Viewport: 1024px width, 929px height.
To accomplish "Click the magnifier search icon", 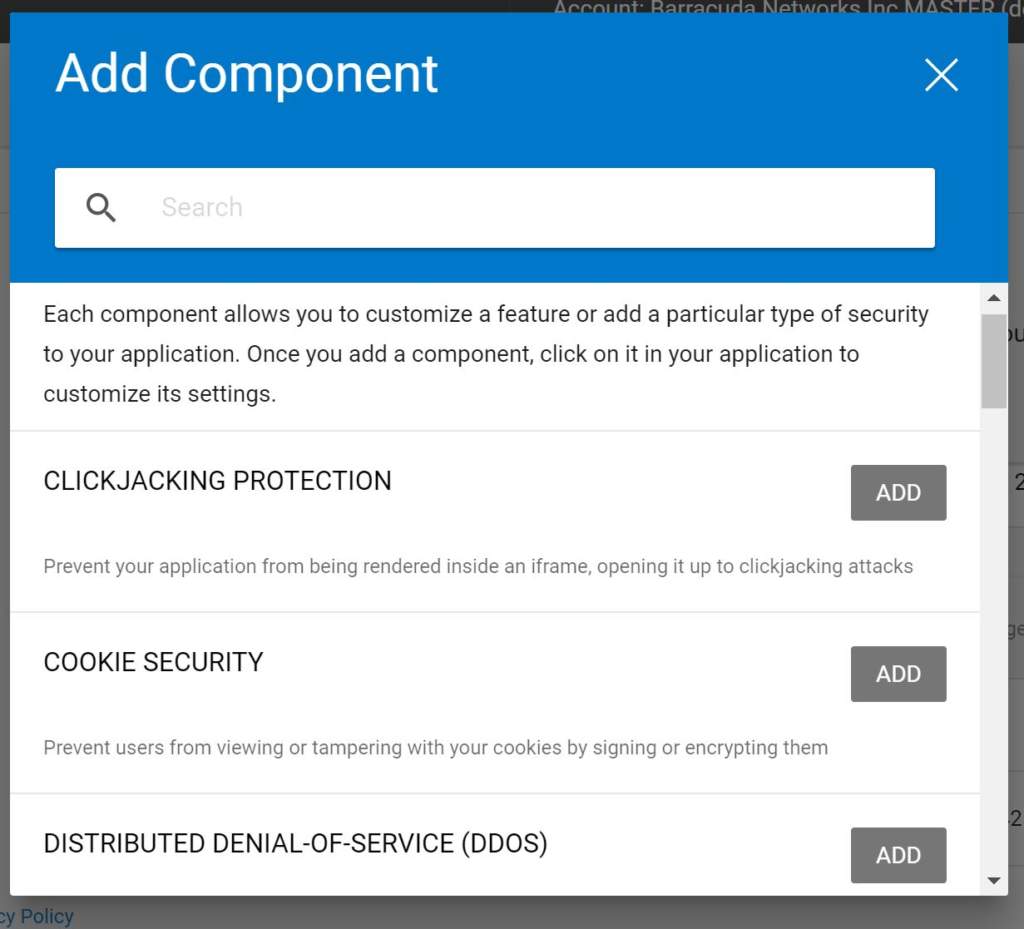I will 101,207.
